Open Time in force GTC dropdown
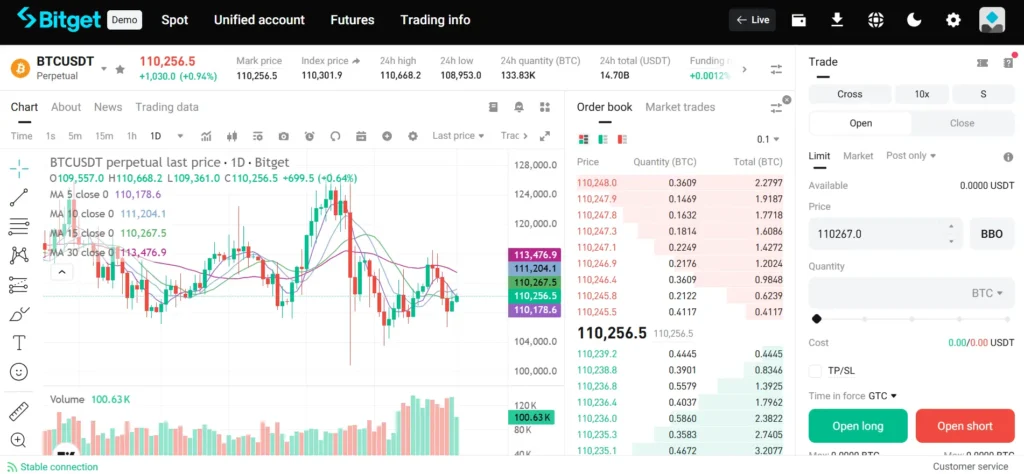The width and height of the screenshot is (1024, 474). click(x=882, y=396)
